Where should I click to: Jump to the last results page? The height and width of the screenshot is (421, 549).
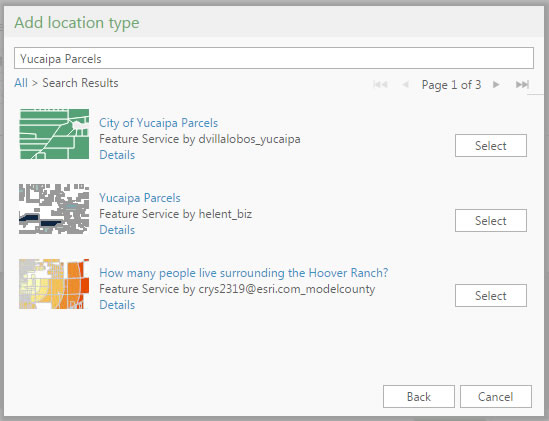(522, 84)
